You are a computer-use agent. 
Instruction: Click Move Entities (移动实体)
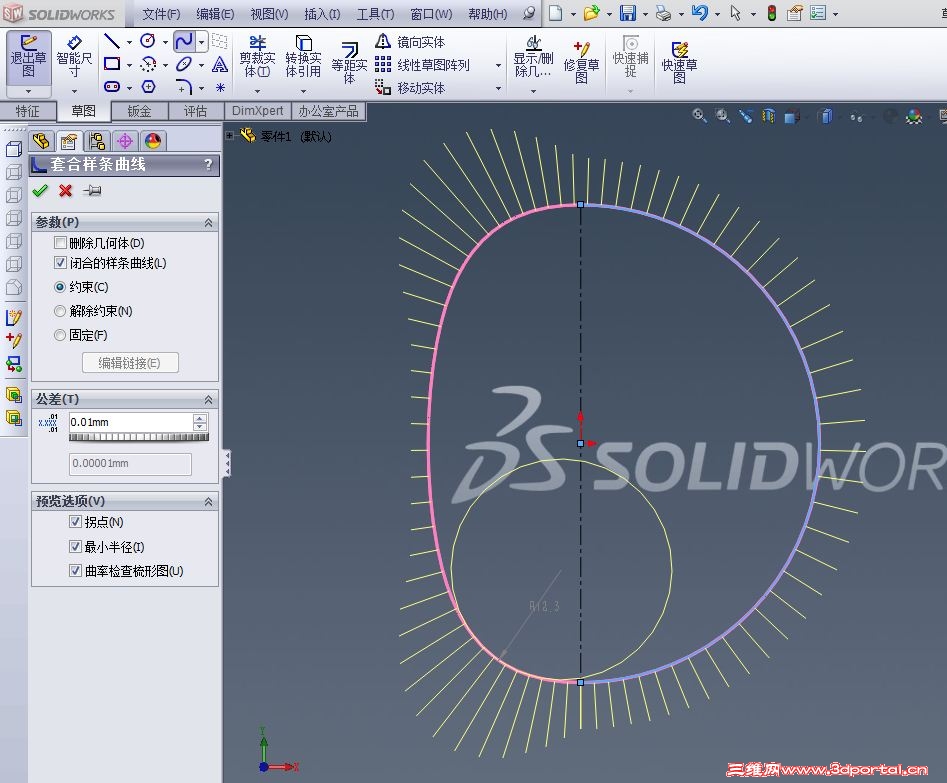click(409, 88)
